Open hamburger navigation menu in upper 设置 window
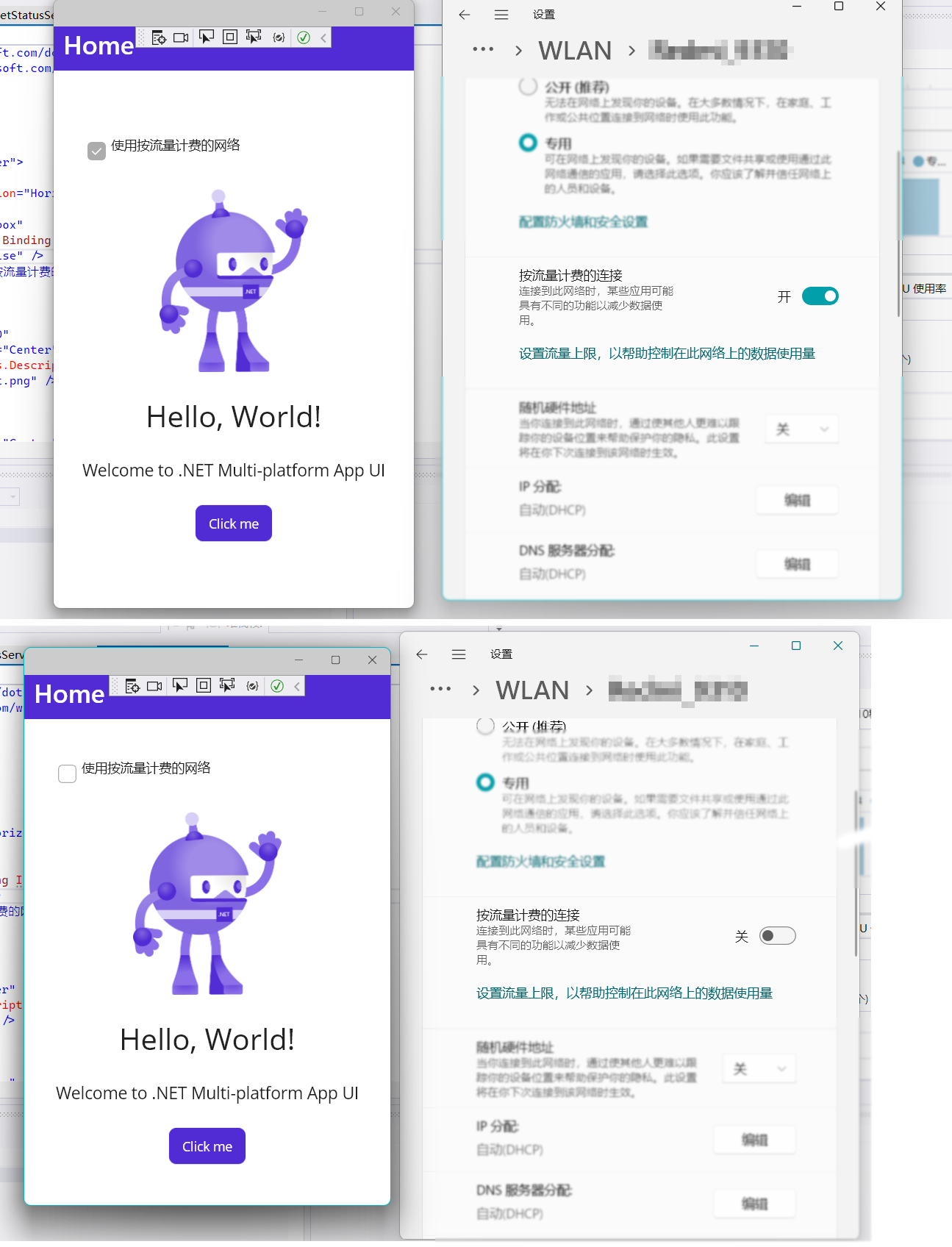This screenshot has width=952, height=1247. point(501,15)
